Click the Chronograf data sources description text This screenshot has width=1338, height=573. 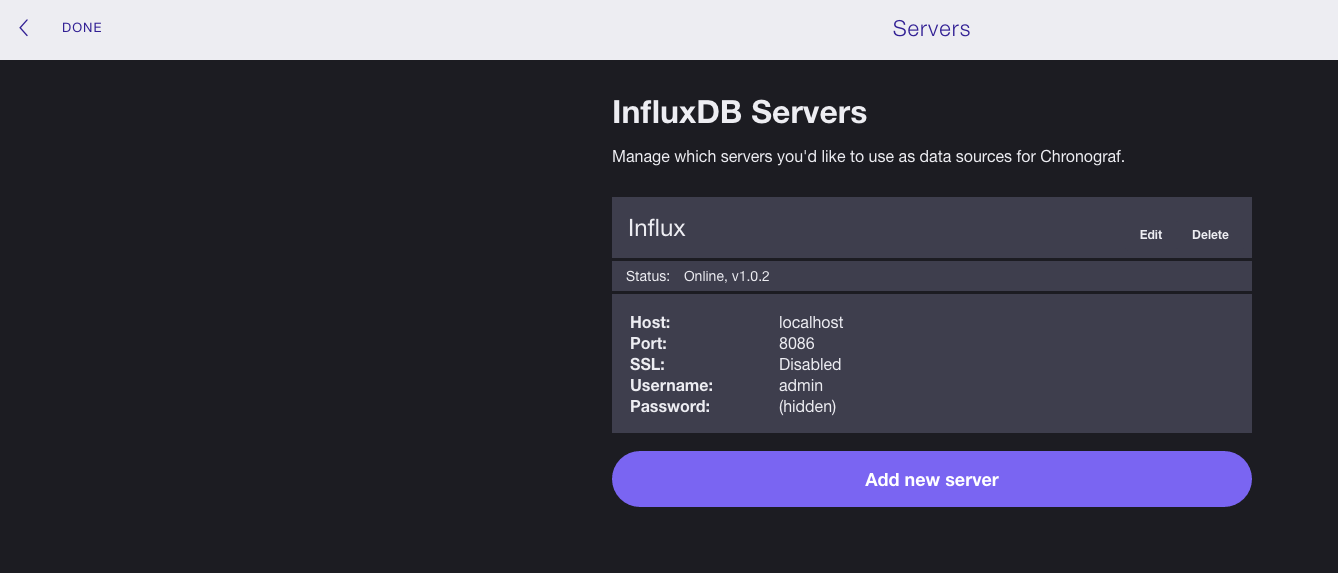[x=868, y=157]
